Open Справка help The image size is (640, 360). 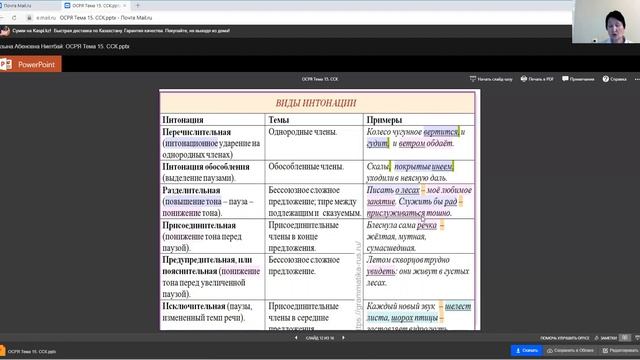[614, 79]
